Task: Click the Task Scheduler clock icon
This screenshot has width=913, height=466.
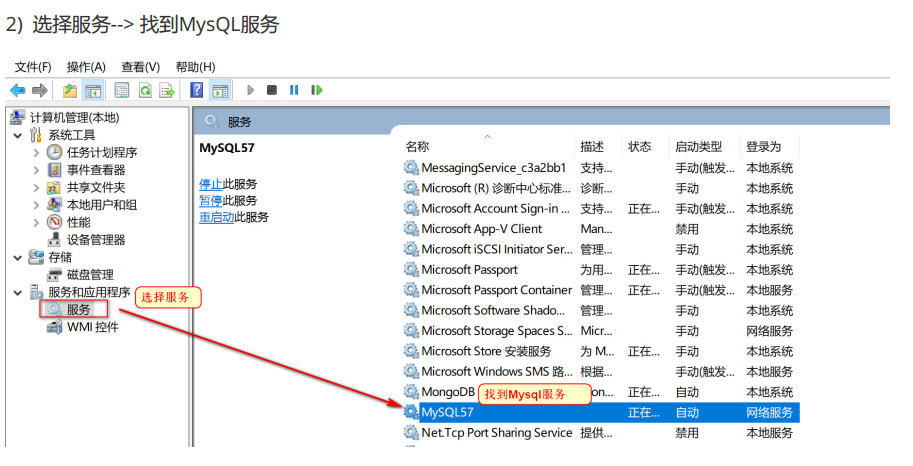Action: [x=54, y=153]
